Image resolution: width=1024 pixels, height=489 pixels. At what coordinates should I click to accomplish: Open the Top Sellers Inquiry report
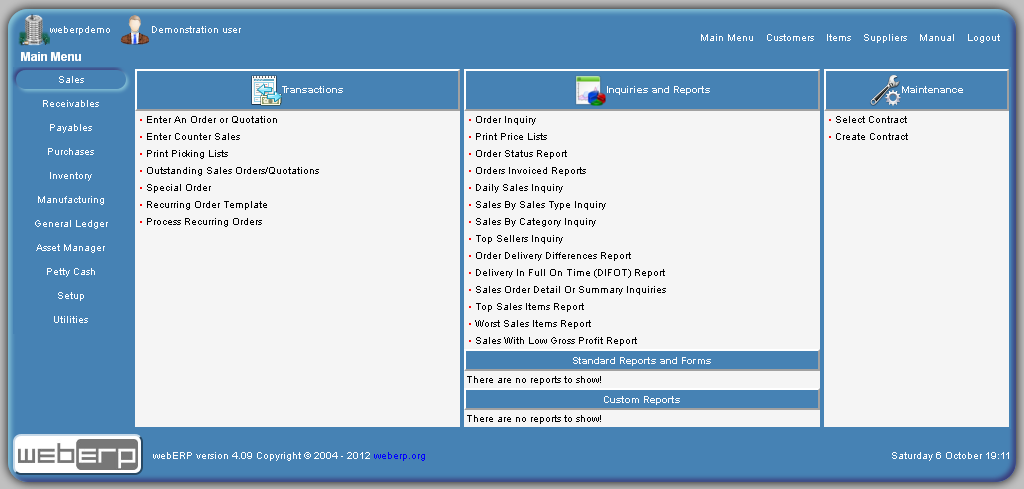519,239
